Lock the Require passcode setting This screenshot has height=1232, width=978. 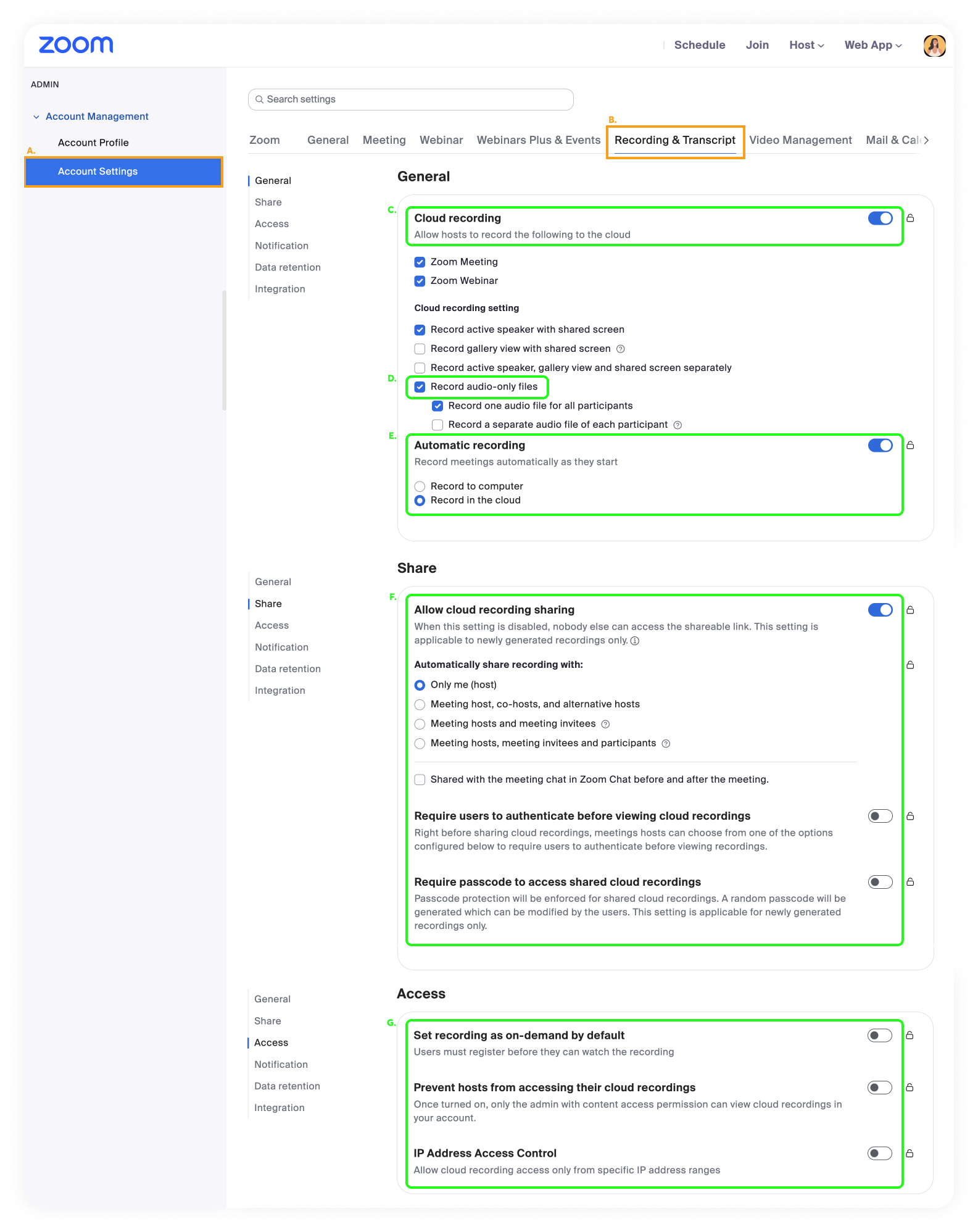tap(910, 882)
